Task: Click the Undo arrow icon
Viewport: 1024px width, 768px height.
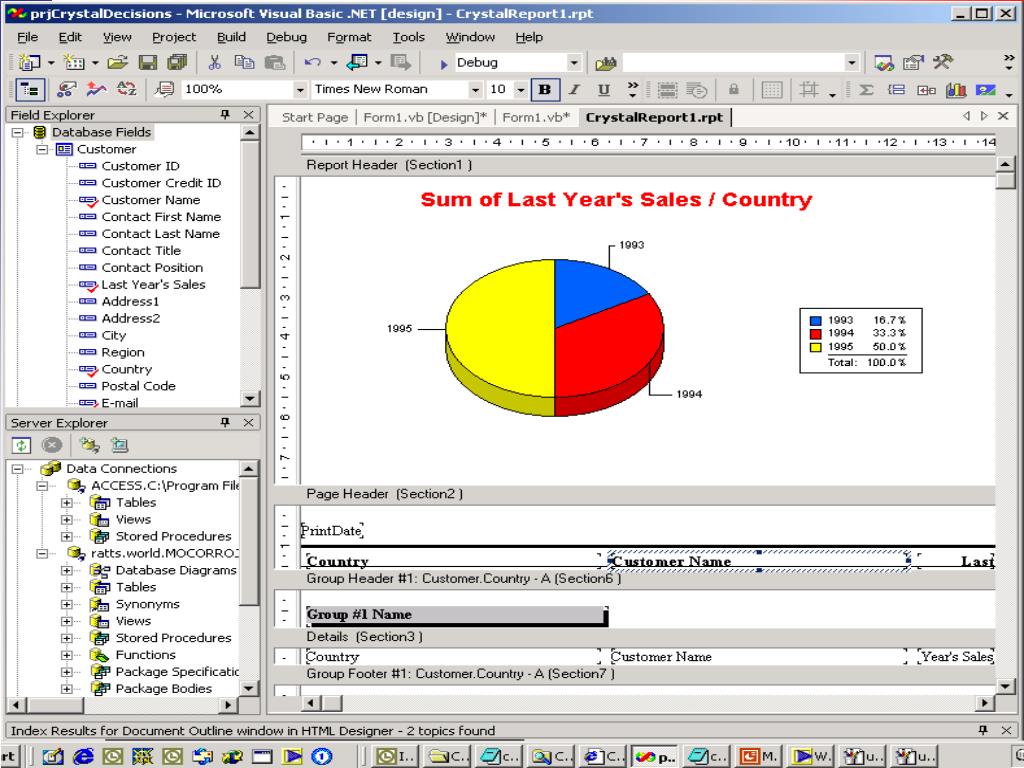Action: 313,63
